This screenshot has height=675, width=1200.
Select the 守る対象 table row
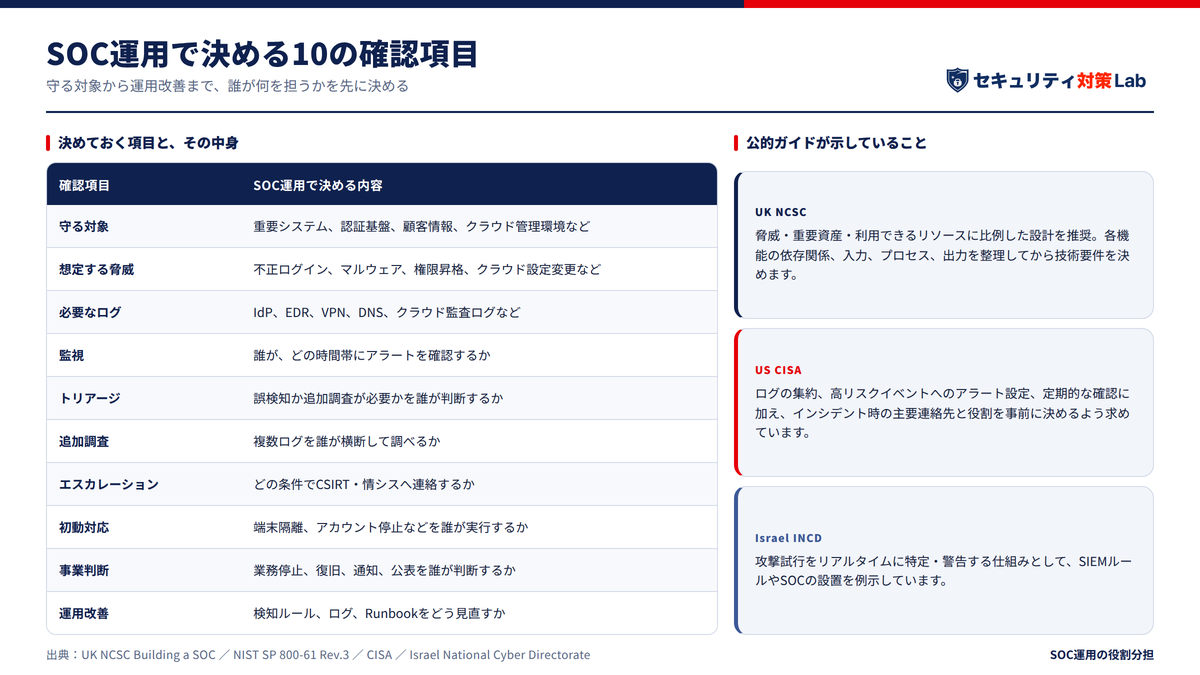pos(382,227)
